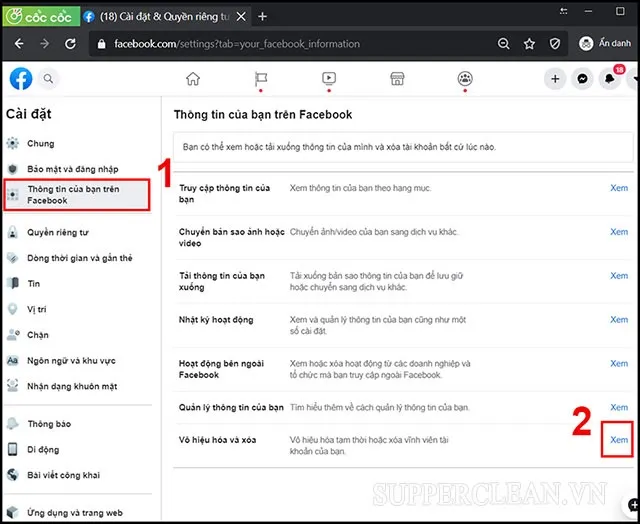Click the Create plus button
Image resolution: width=640 pixels, height=524 pixels.
click(x=555, y=79)
